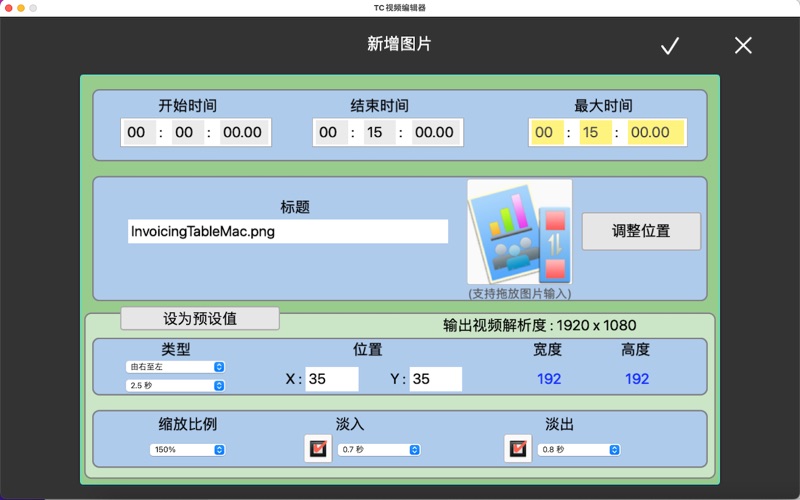Viewport: 800px width, 500px height.
Task: Click the 开始时间 hours field
Action: [x=139, y=133]
